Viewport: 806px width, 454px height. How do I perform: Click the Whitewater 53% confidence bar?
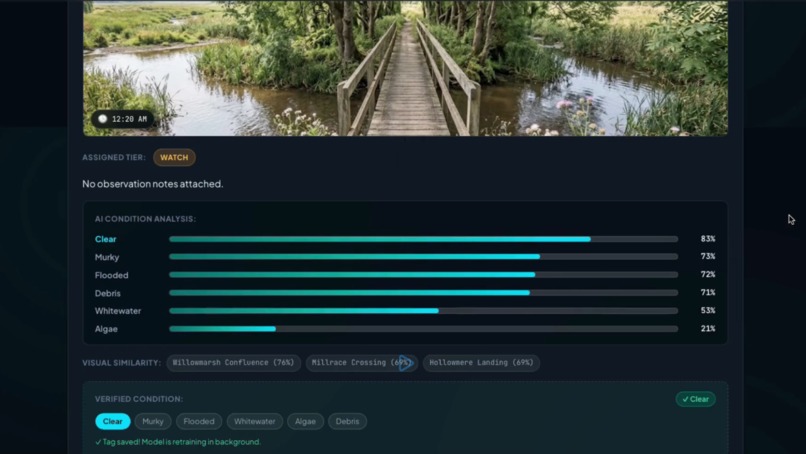424,311
